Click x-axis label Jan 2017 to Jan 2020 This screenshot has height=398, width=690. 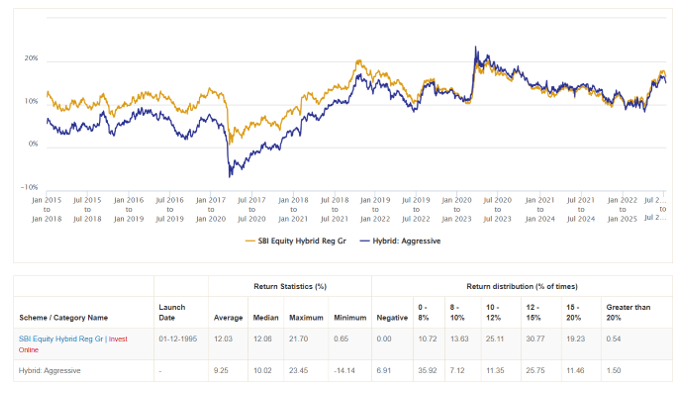211,210
